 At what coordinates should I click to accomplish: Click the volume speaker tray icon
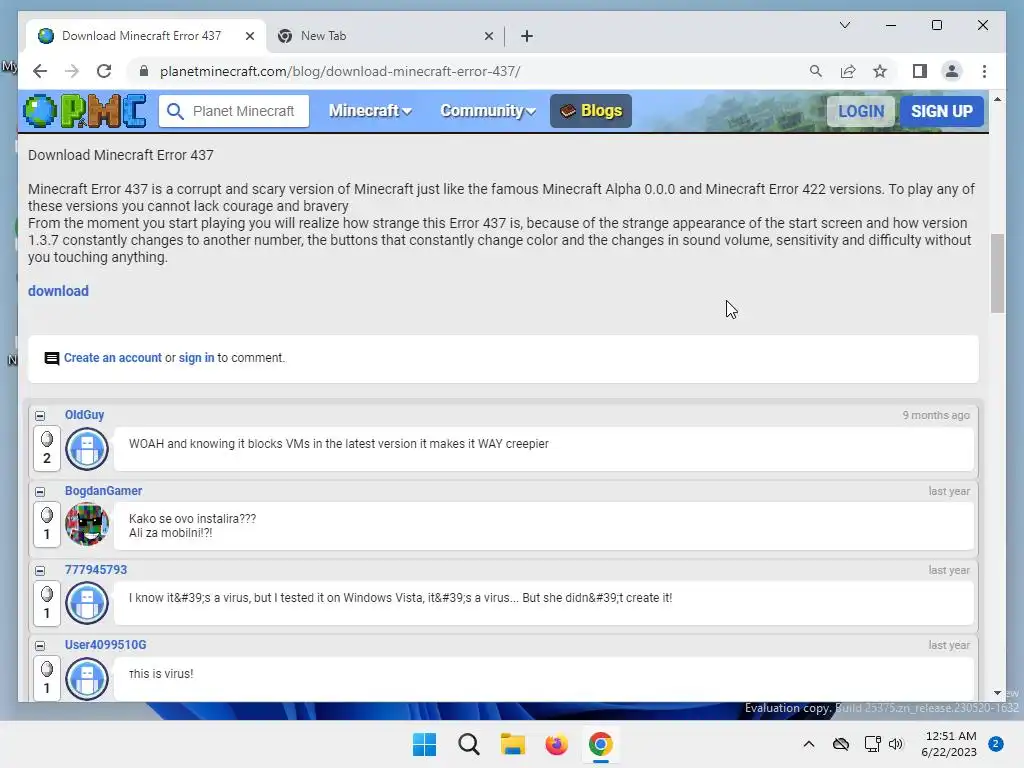click(x=895, y=744)
